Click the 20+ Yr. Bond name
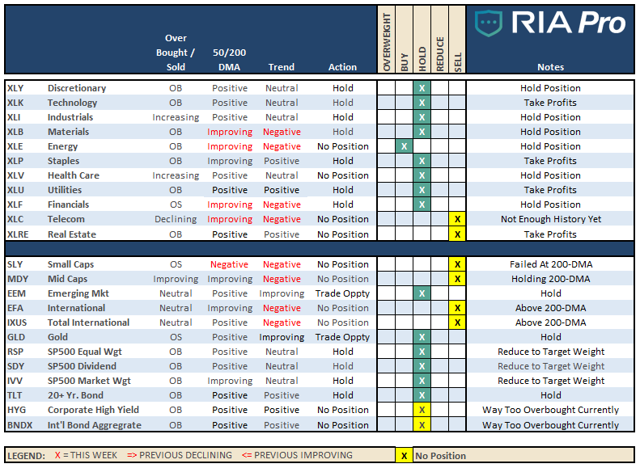The image size is (640, 468). click(75, 395)
